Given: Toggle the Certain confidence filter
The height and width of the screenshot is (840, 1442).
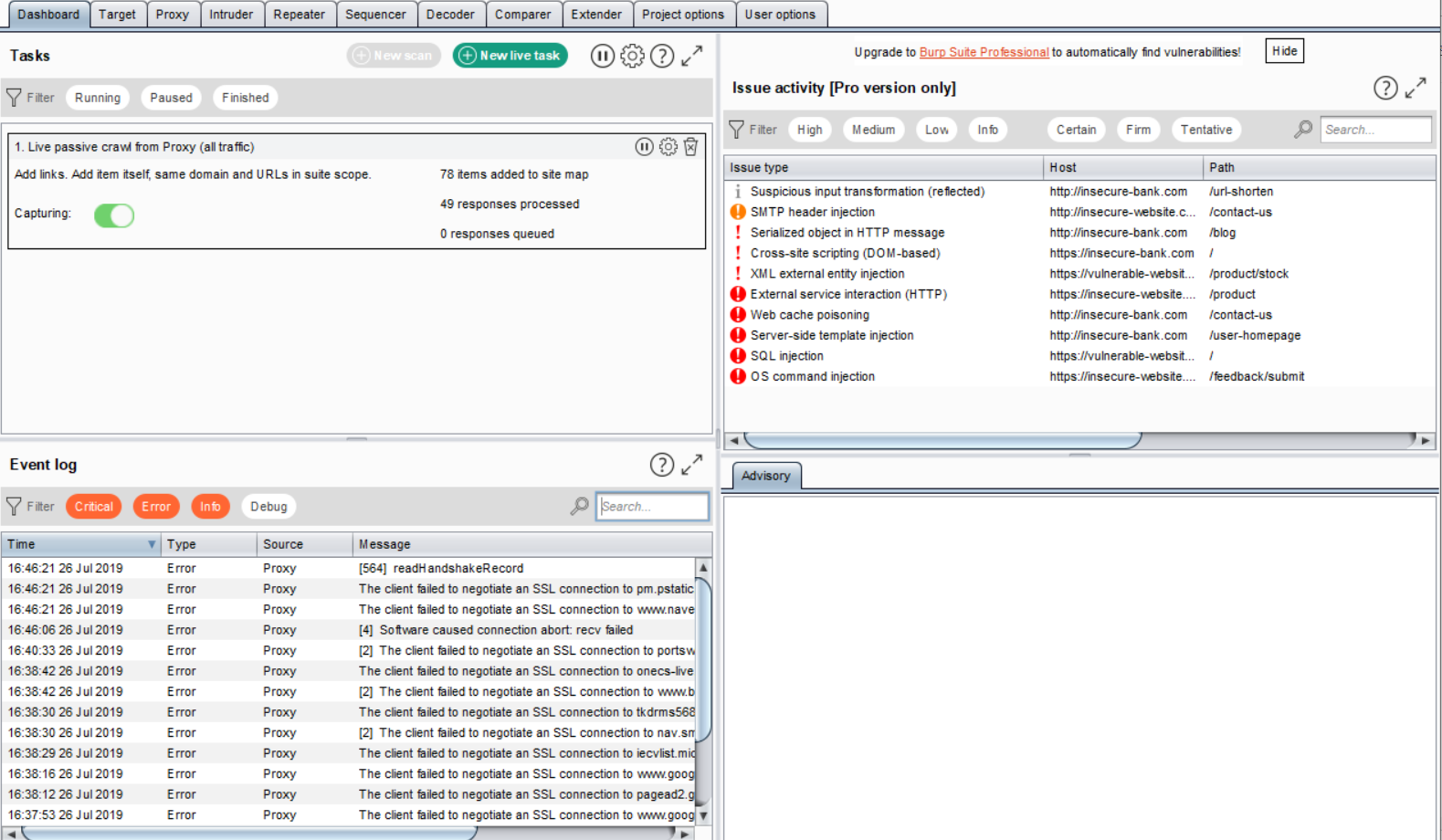Looking at the screenshot, I should pyautogui.click(x=1077, y=130).
